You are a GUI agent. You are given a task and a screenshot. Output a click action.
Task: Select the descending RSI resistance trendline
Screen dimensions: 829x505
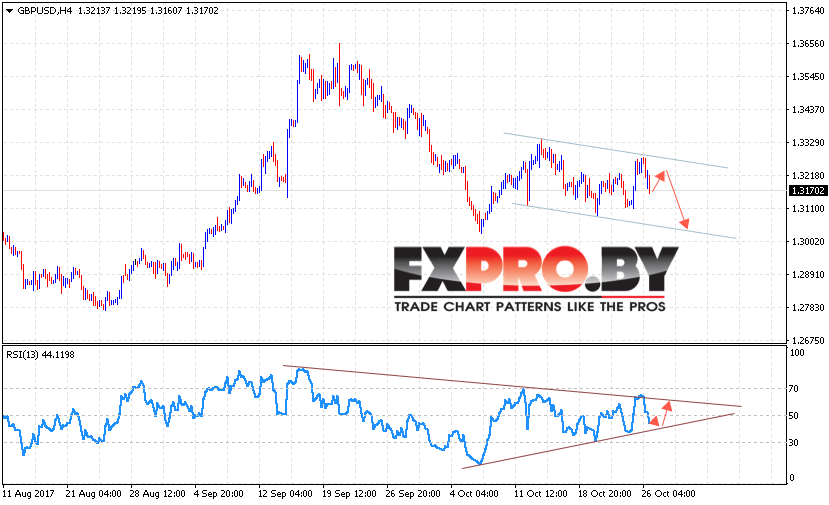point(512,386)
